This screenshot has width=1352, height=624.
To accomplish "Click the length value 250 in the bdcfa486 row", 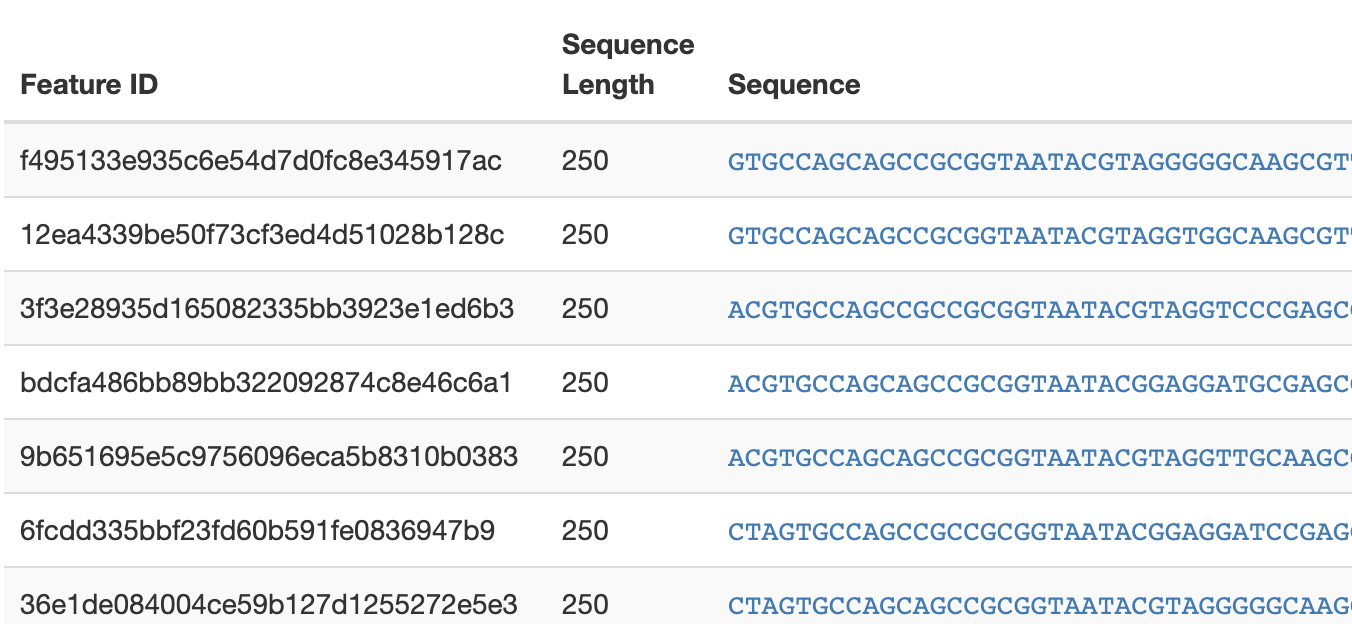I will pos(585,383).
